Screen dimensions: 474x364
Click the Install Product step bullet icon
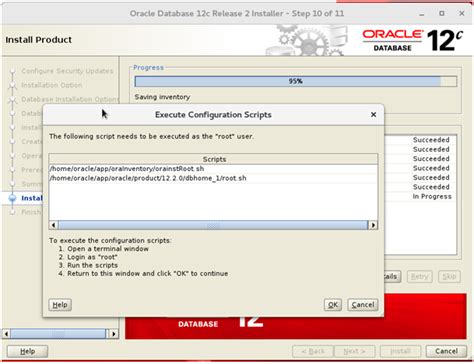(x=13, y=198)
